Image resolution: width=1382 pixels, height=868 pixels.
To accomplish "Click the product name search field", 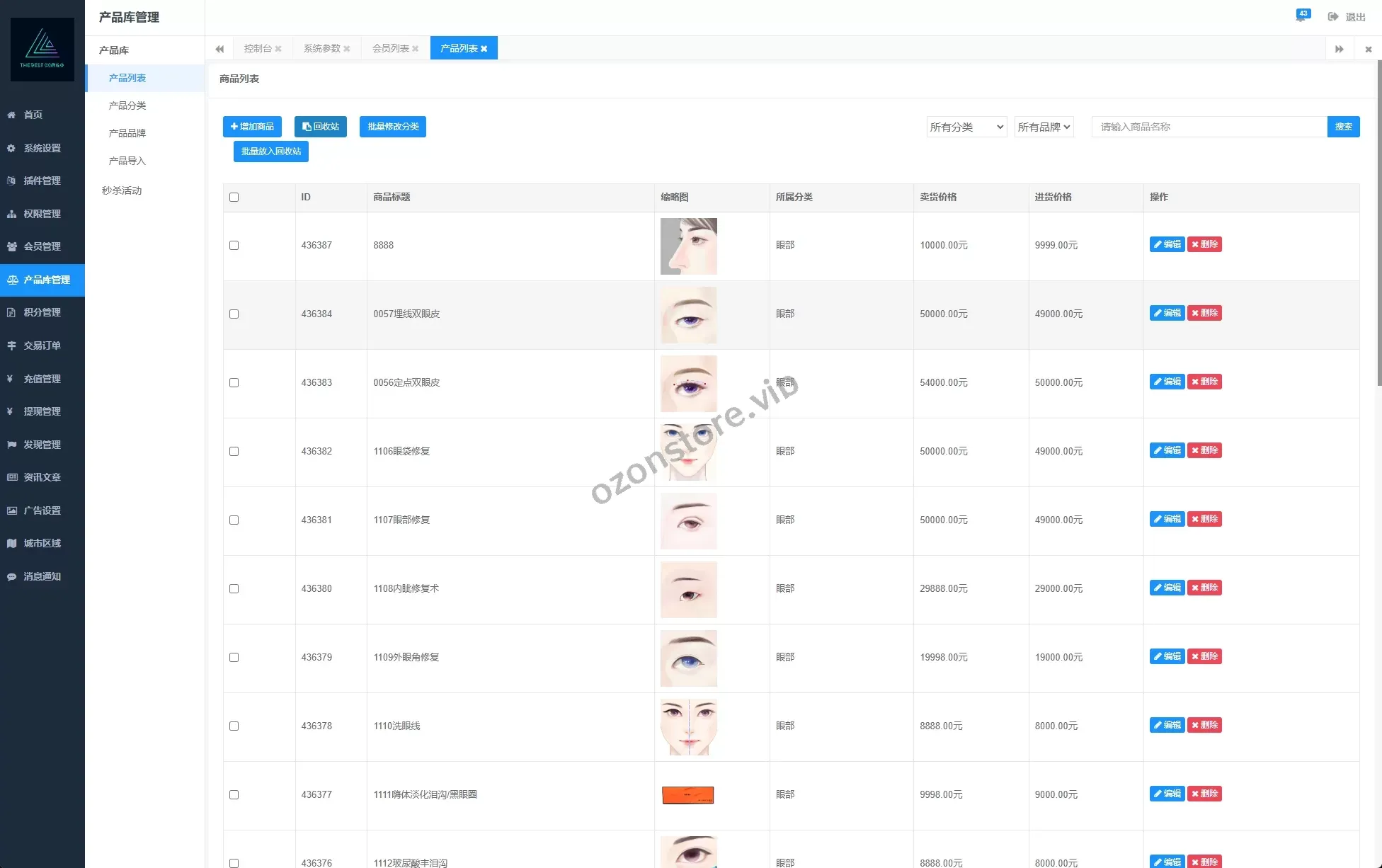I will [1209, 127].
